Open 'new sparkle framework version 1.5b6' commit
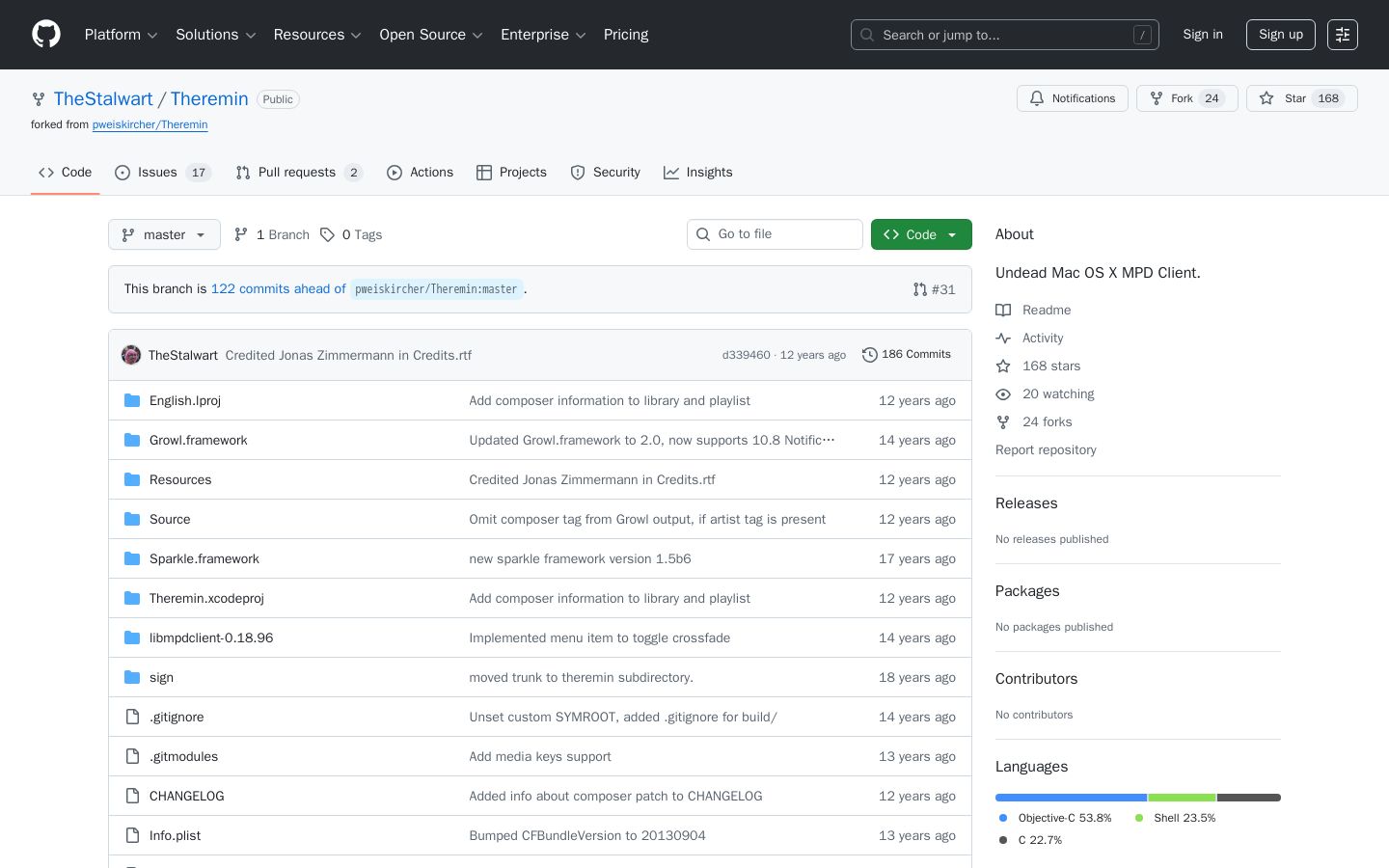The width and height of the screenshot is (1389, 868). [580, 558]
